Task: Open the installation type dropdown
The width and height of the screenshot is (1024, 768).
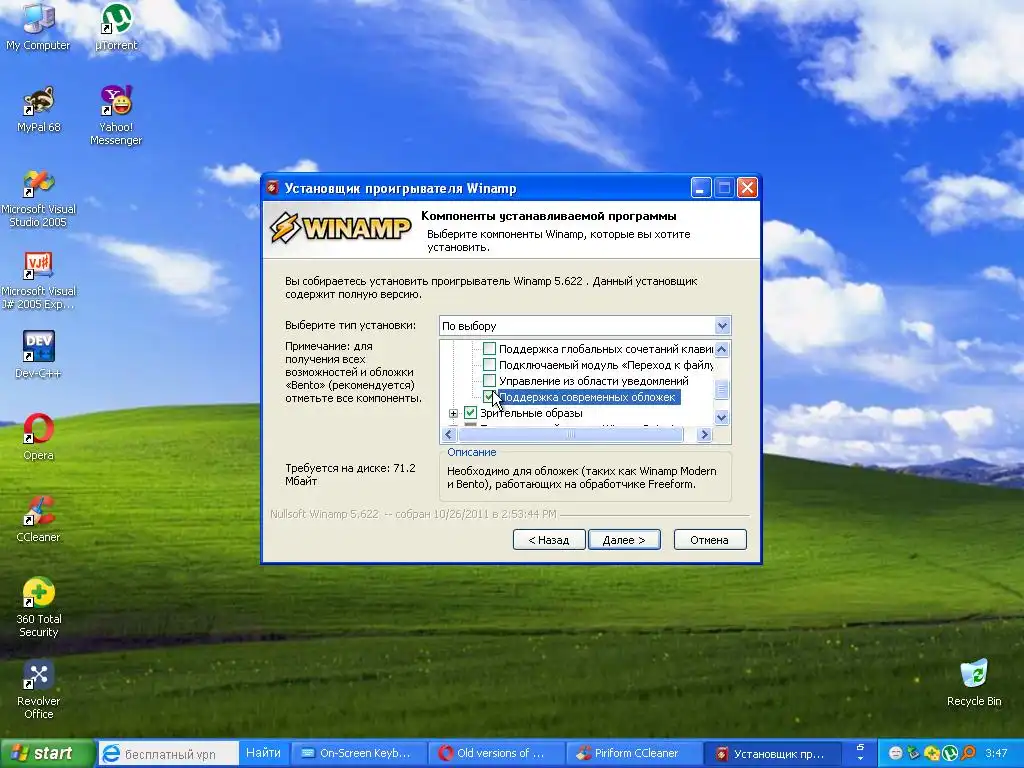Action: 722,325
